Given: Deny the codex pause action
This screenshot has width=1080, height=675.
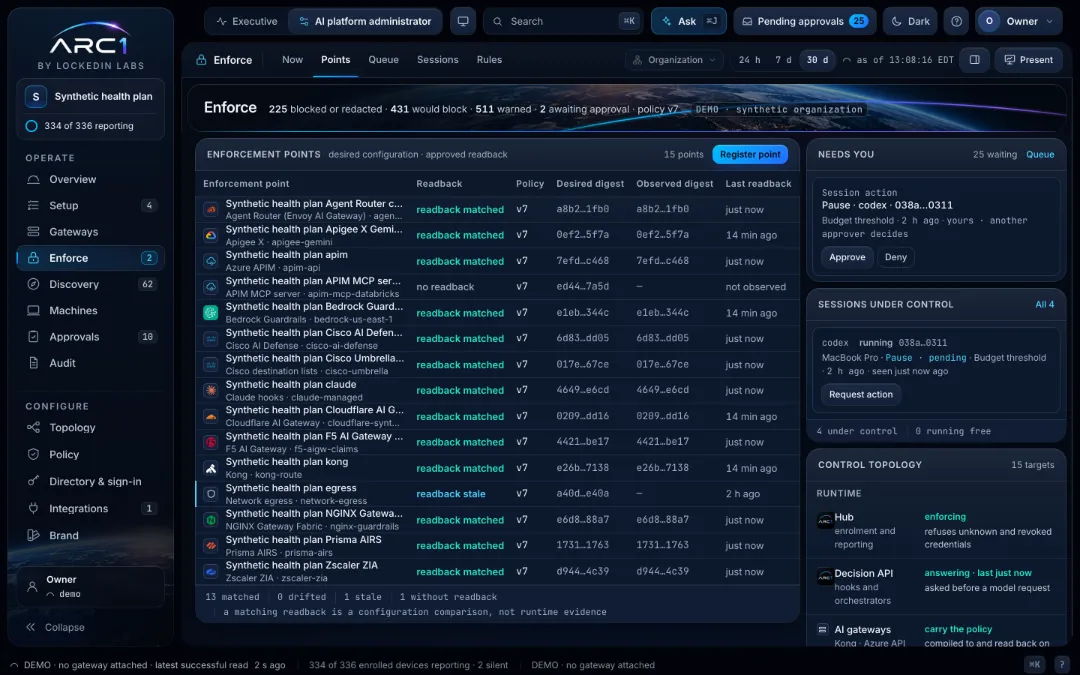Looking at the screenshot, I should coord(895,257).
